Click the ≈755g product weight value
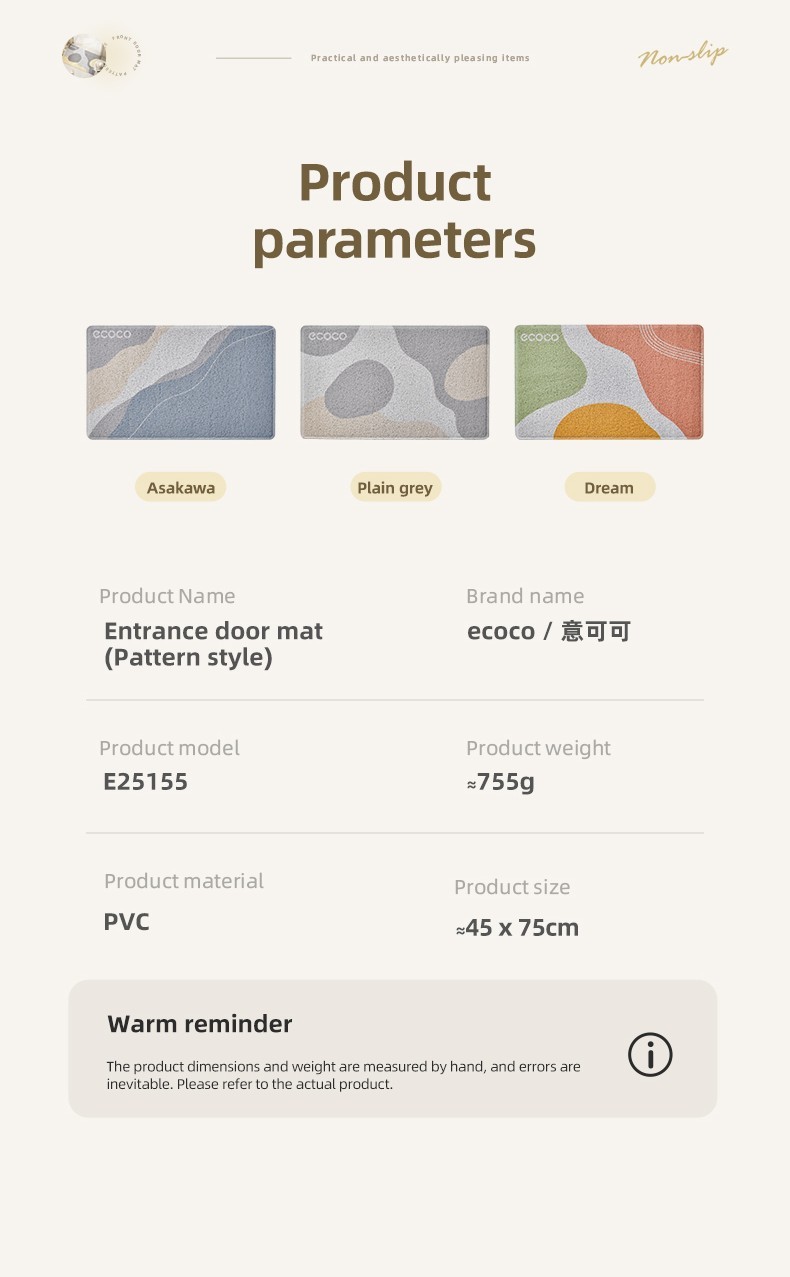 [501, 782]
